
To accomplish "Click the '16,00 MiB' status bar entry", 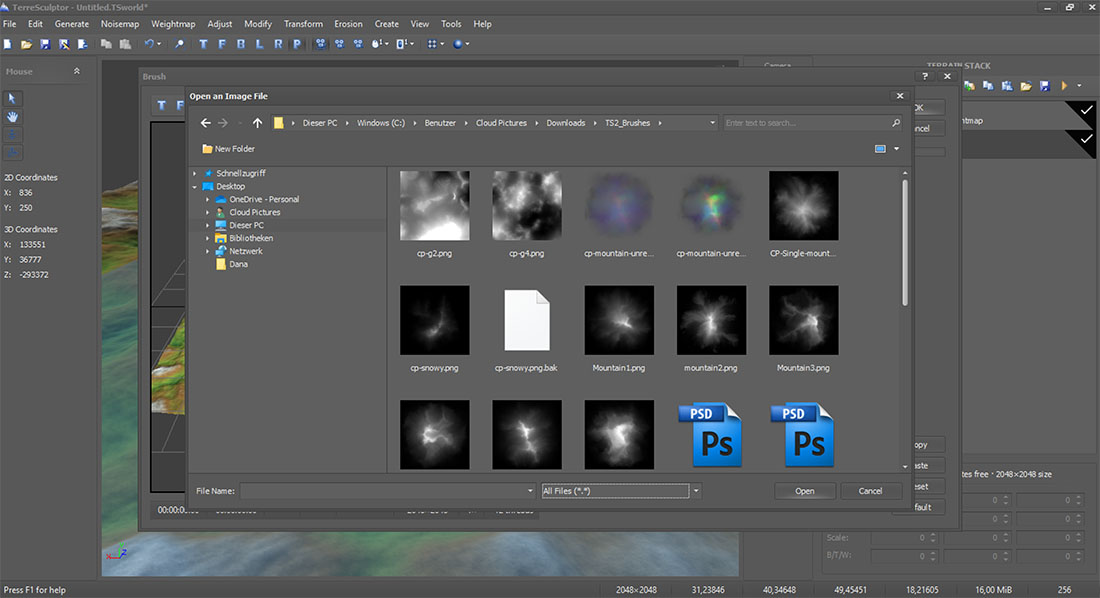I will point(993,590).
